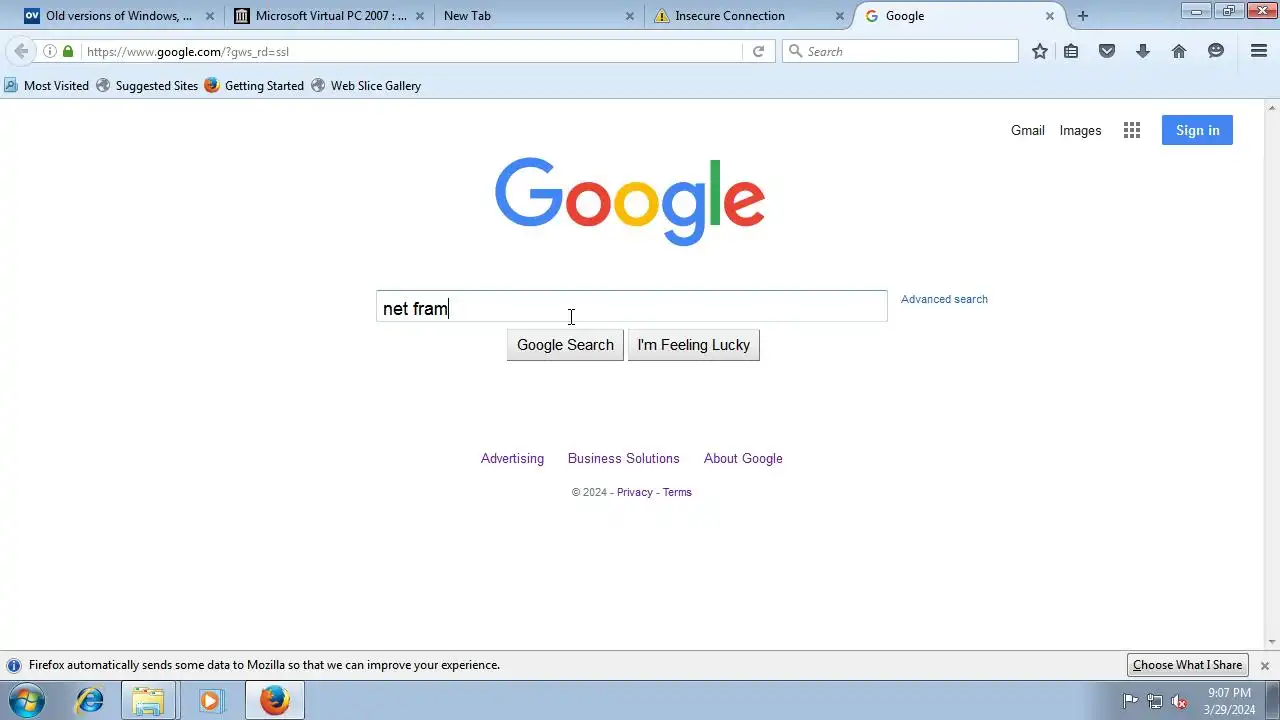Open the Downloads arrow icon
The image size is (1280, 720).
1143,51
